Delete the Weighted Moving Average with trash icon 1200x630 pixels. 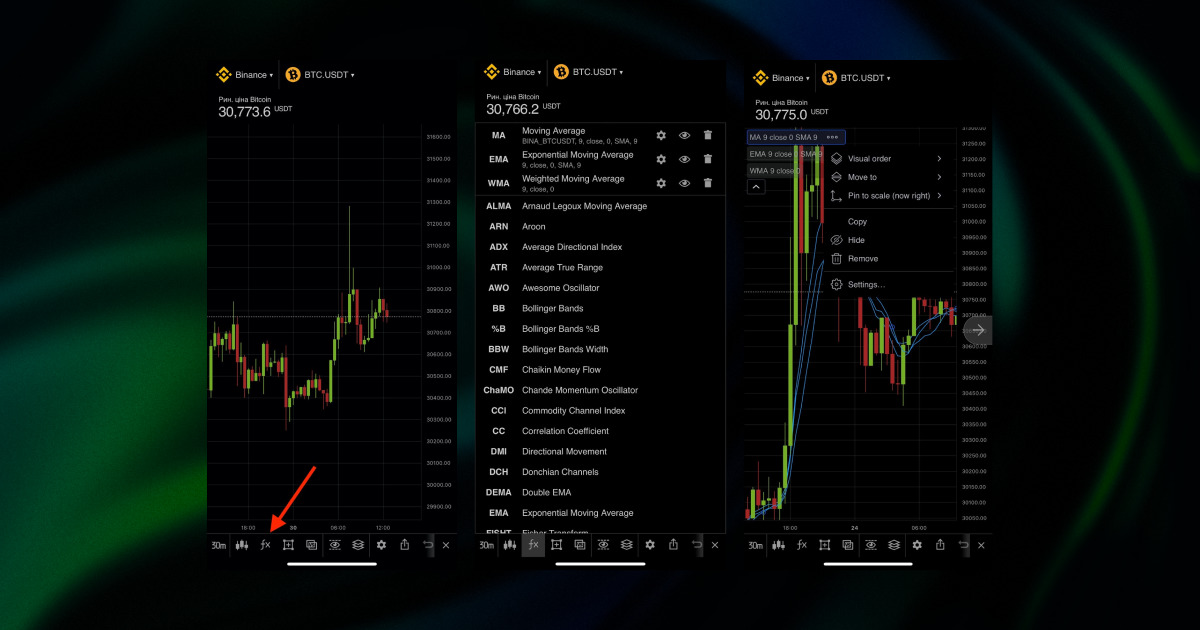point(708,183)
